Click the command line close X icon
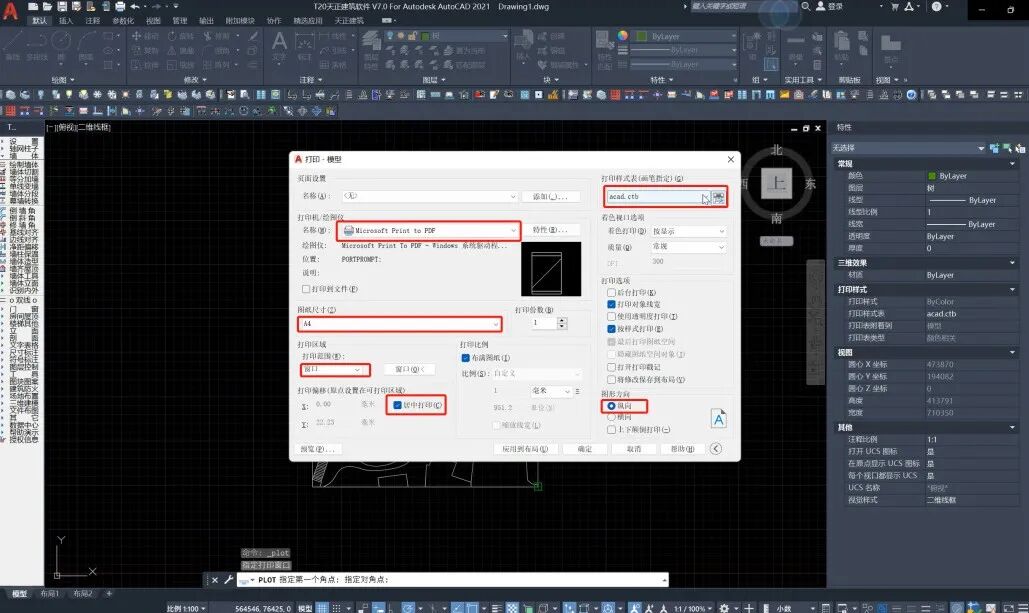This screenshot has width=1029, height=613. coord(214,580)
